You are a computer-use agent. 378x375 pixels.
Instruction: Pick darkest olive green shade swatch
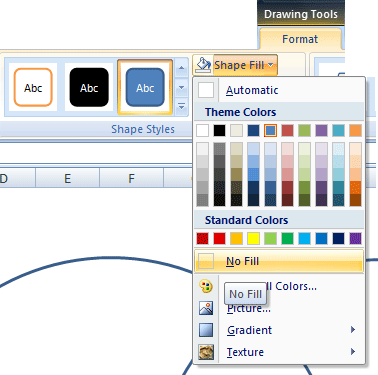(x=304, y=200)
